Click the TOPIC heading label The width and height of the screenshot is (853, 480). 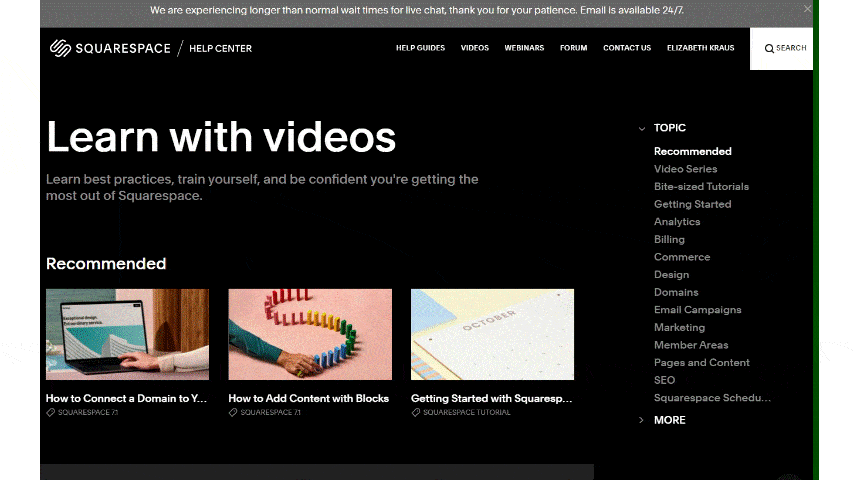(670, 128)
